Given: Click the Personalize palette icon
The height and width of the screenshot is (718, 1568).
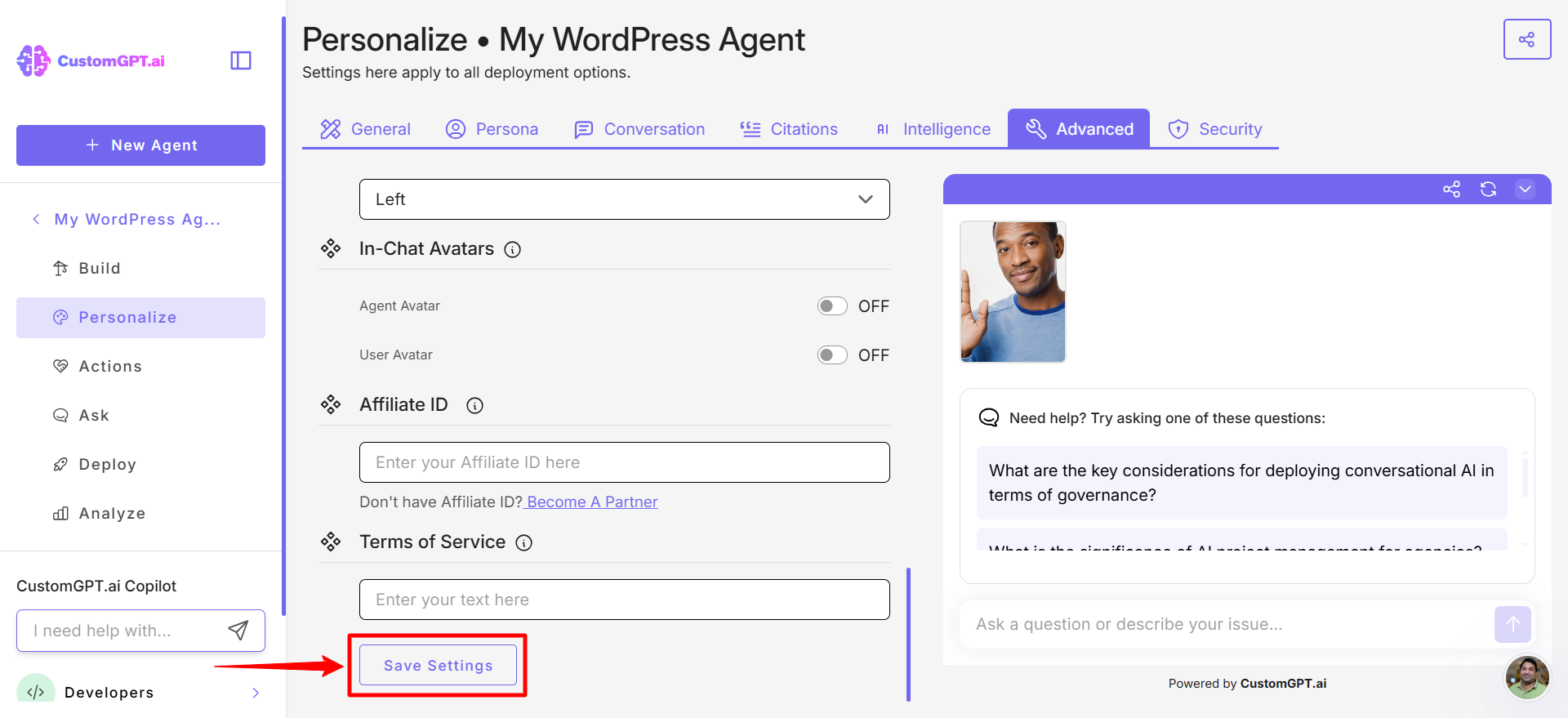Looking at the screenshot, I should [x=60, y=318].
